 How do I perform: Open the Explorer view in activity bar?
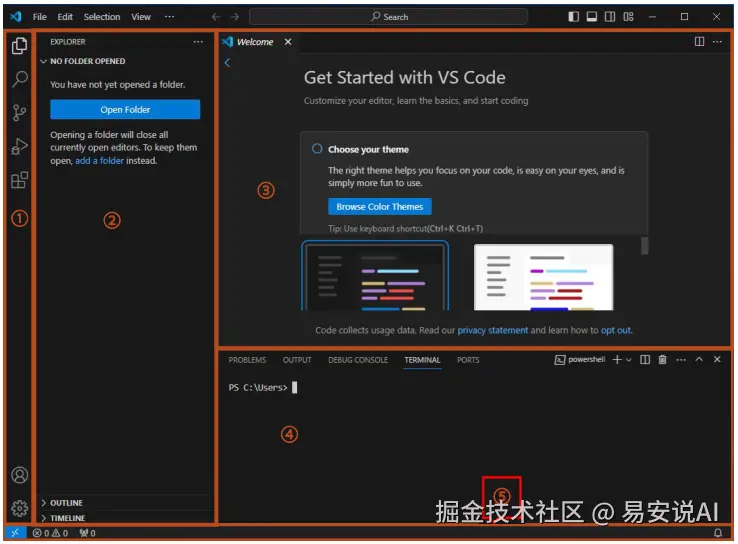click(x=19, y=46)
